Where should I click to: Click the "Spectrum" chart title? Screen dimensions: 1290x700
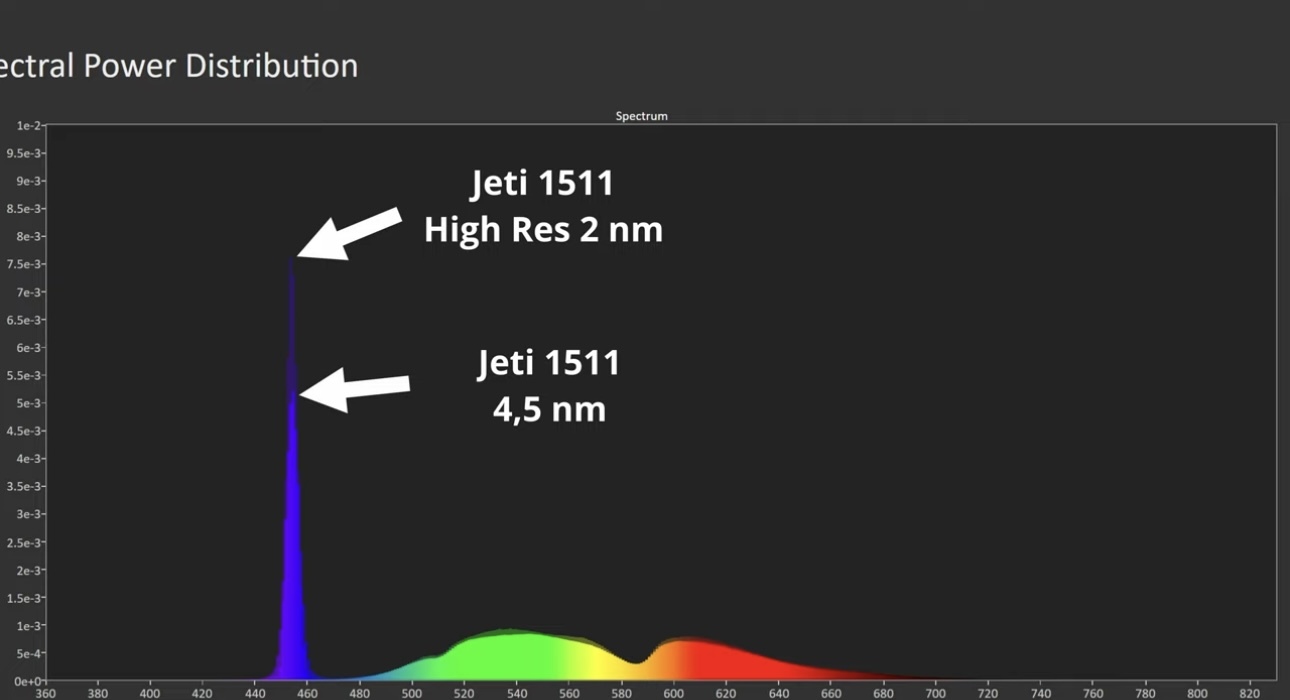click(641, 116)
